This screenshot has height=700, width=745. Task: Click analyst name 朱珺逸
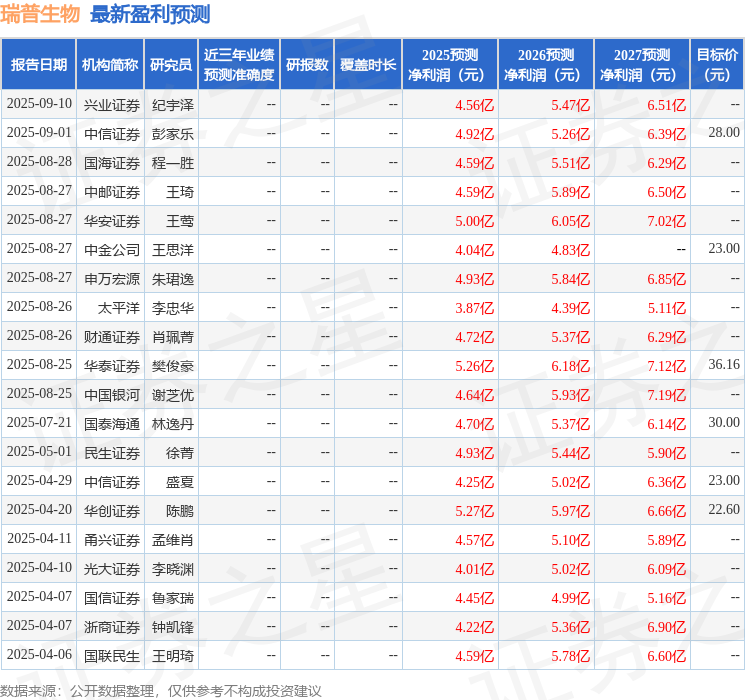point(173,279)
